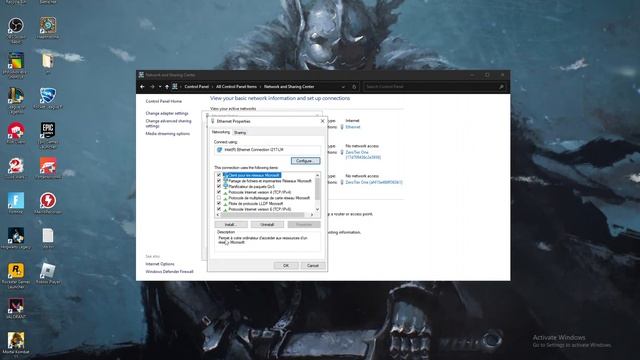Image resolution: width=640 pixels, height=360 pixels.
Task: Click Network and Sharing Center breadcrumb
Action: [x=289, y=87]
